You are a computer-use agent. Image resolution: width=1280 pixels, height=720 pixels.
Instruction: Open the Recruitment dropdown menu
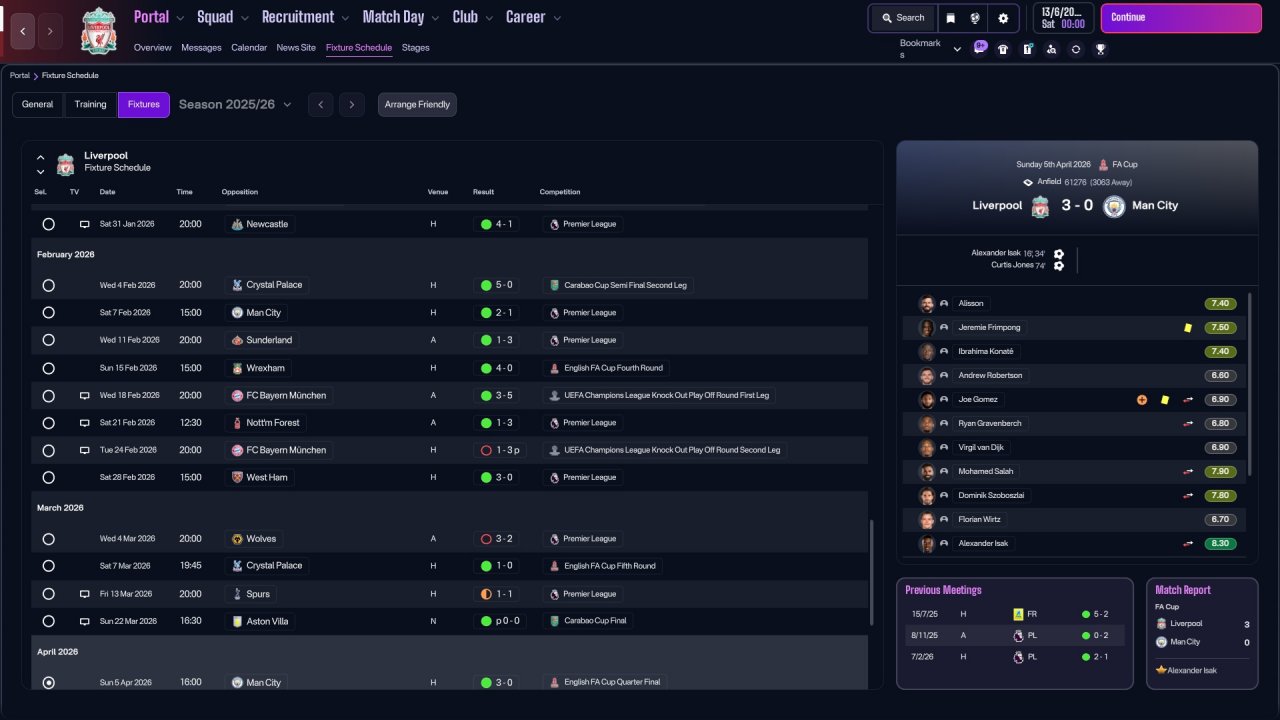tap(306, 17)
